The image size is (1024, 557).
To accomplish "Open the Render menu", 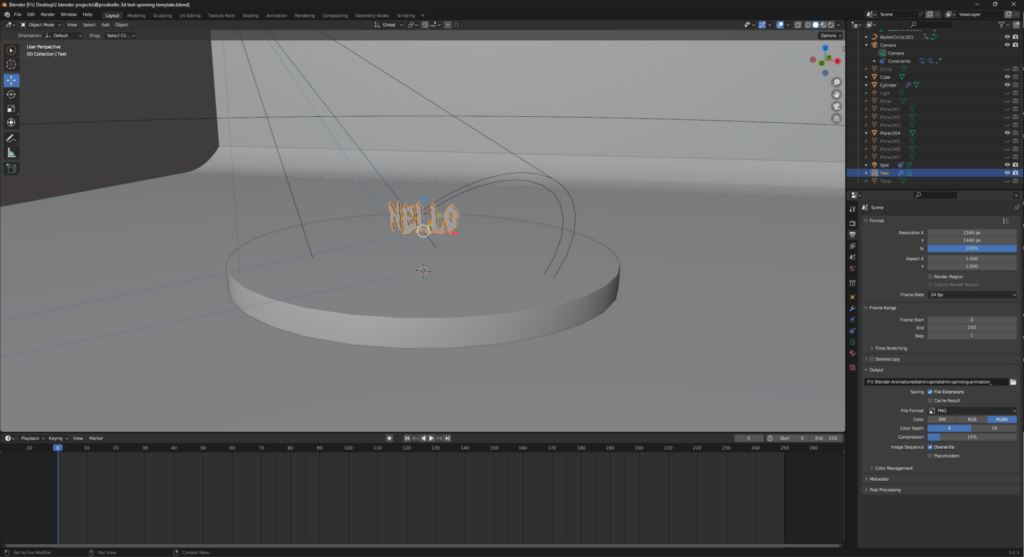I will click(x=48, y=14).
